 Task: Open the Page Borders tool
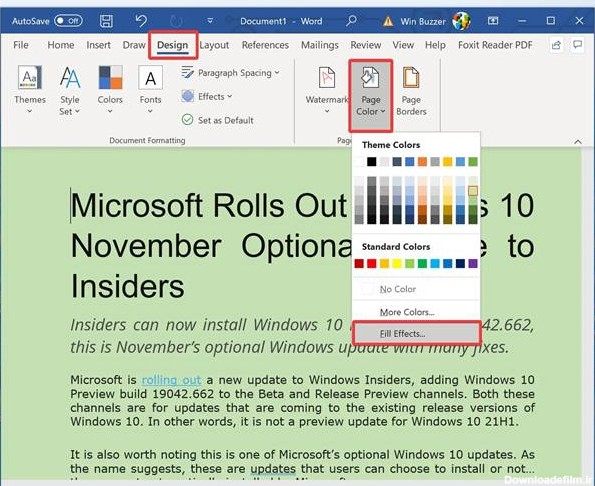[x=411, y=91]
